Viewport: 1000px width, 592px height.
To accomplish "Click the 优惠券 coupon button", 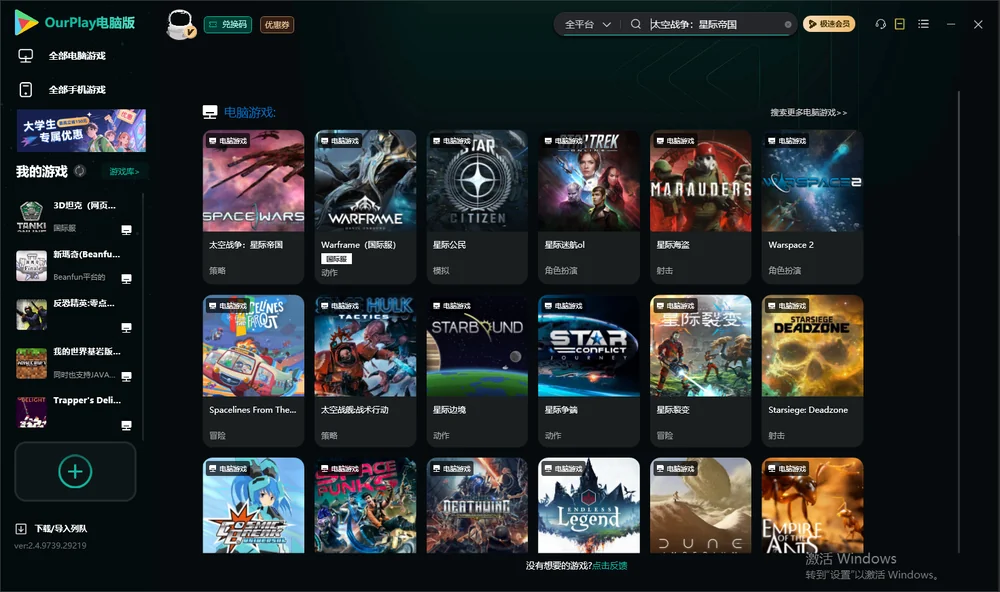I will (277, 24).
